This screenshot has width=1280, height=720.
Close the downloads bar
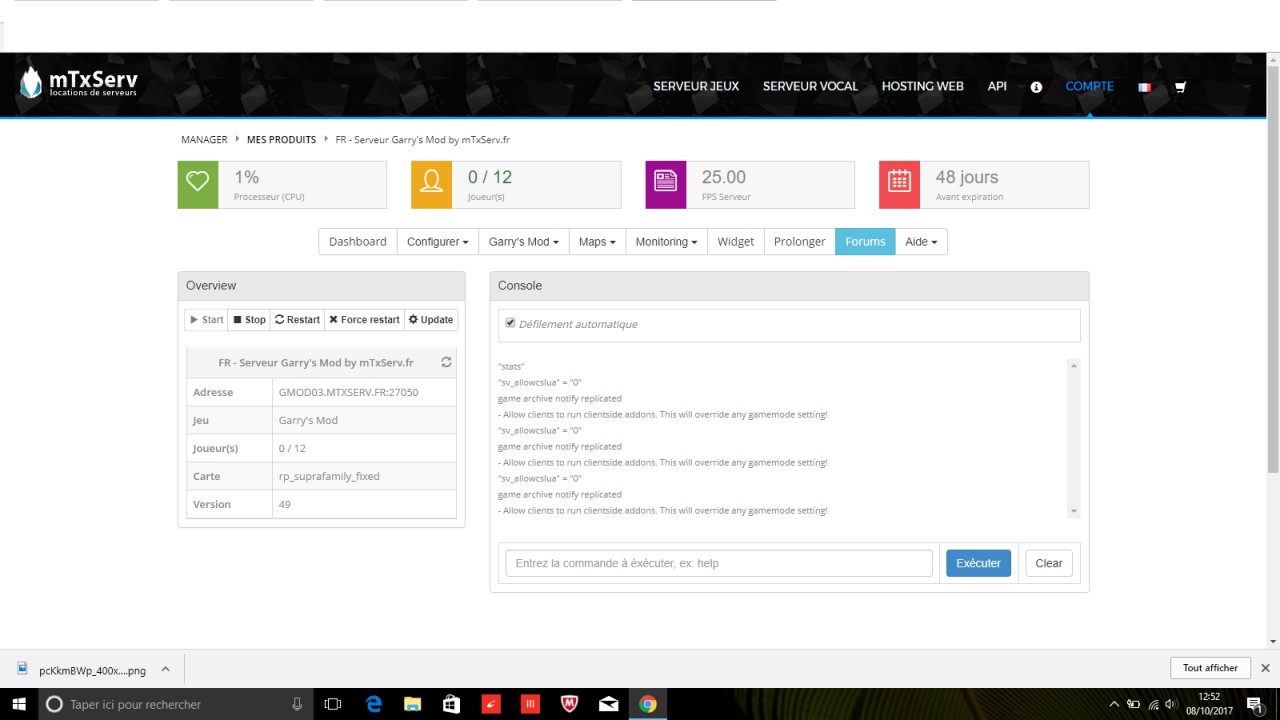[1265, 668]
